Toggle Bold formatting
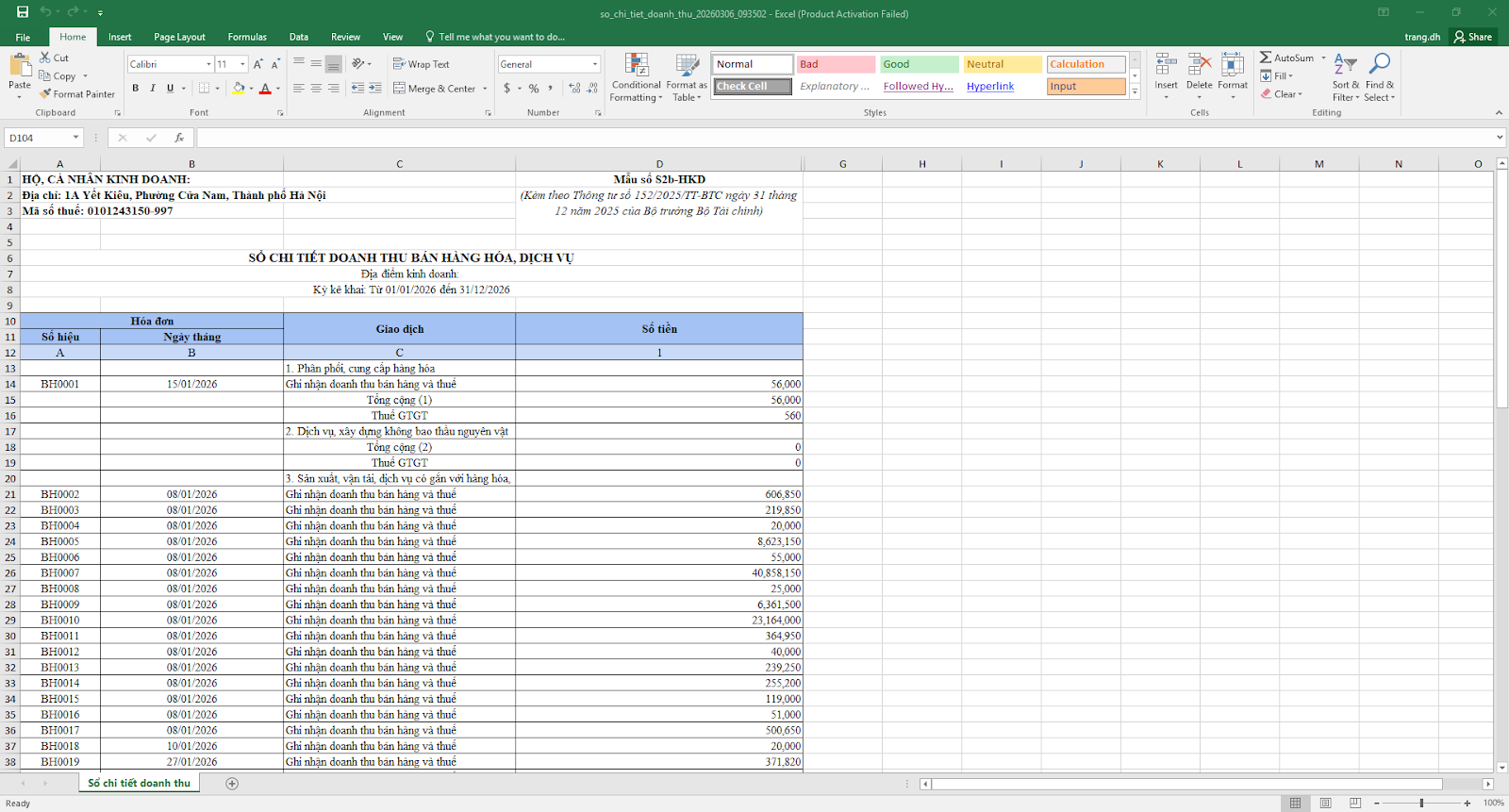This screenshot has width=1509, height=812. (x=136, y=89)
